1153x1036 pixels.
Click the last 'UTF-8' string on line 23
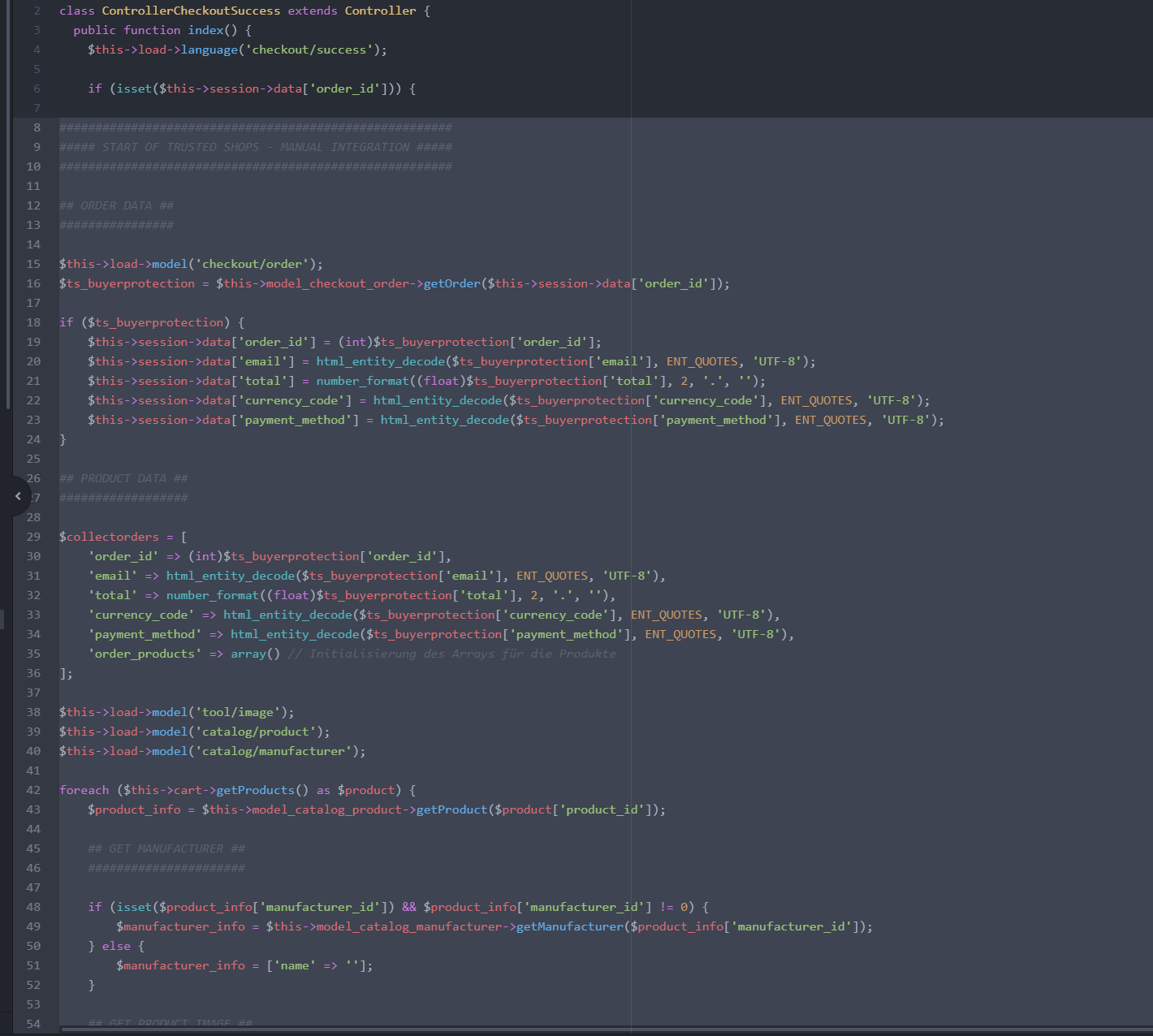(905, 420)
